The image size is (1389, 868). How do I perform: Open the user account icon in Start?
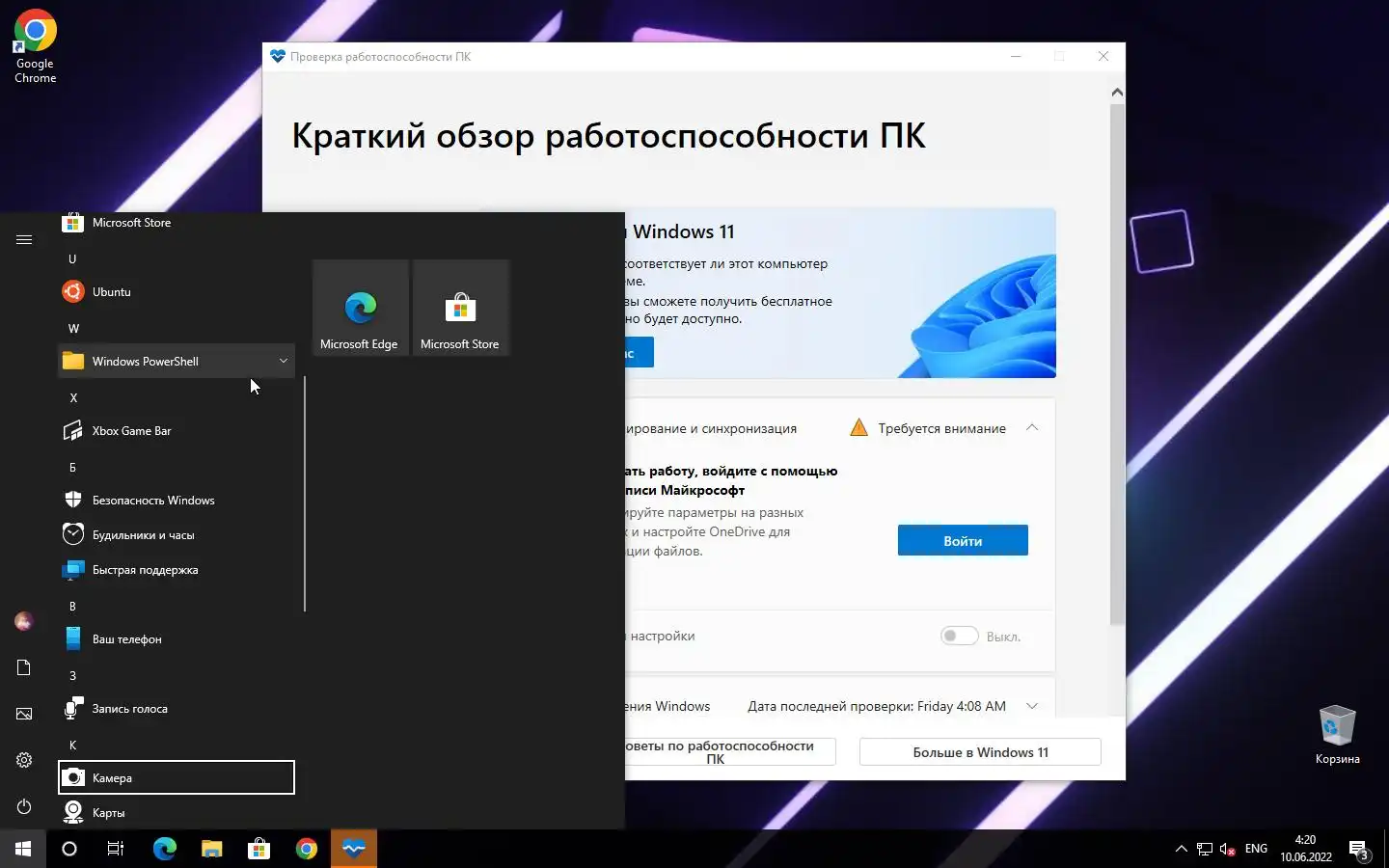coord(24,622)
